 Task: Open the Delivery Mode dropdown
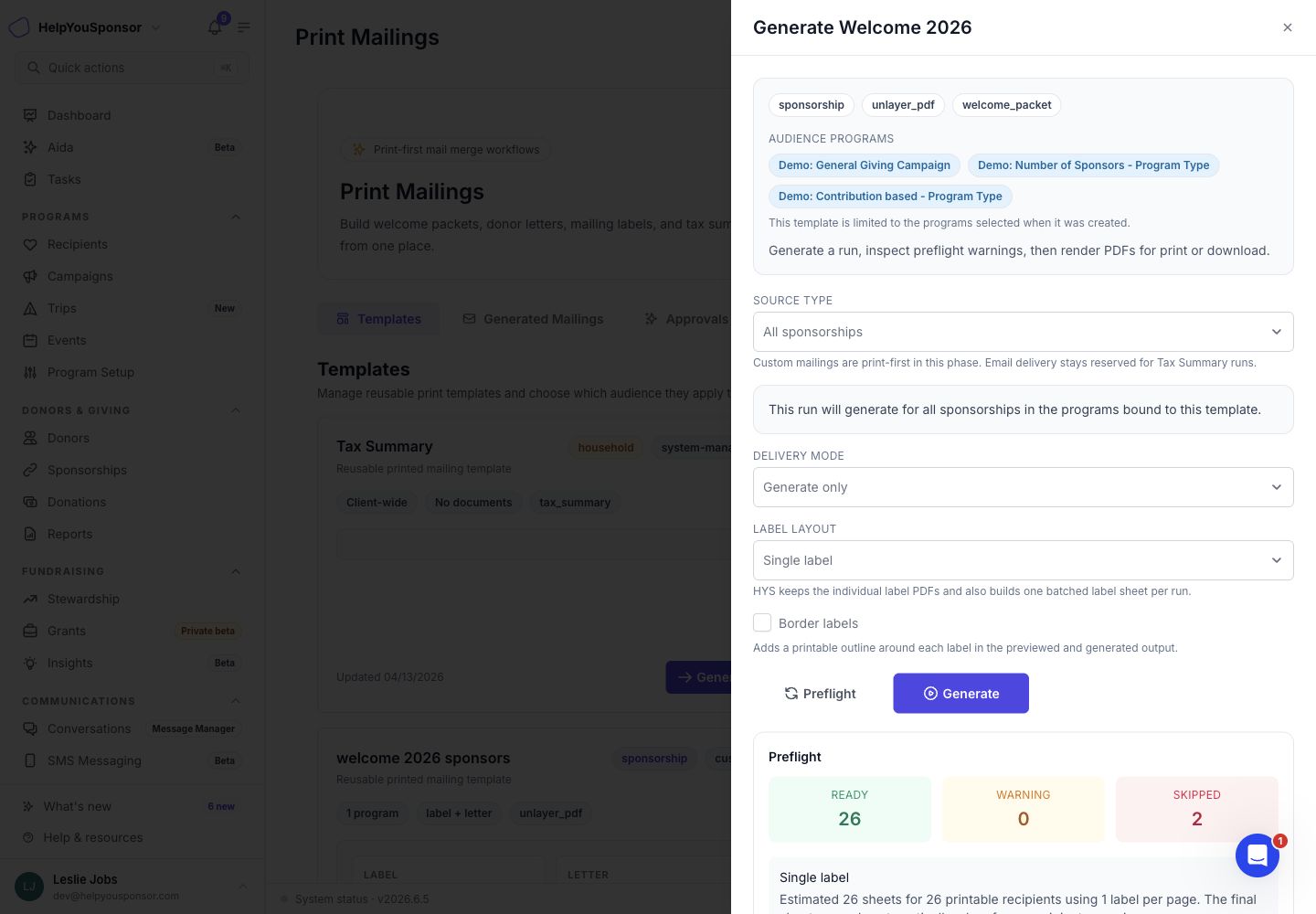(1024, 487)
